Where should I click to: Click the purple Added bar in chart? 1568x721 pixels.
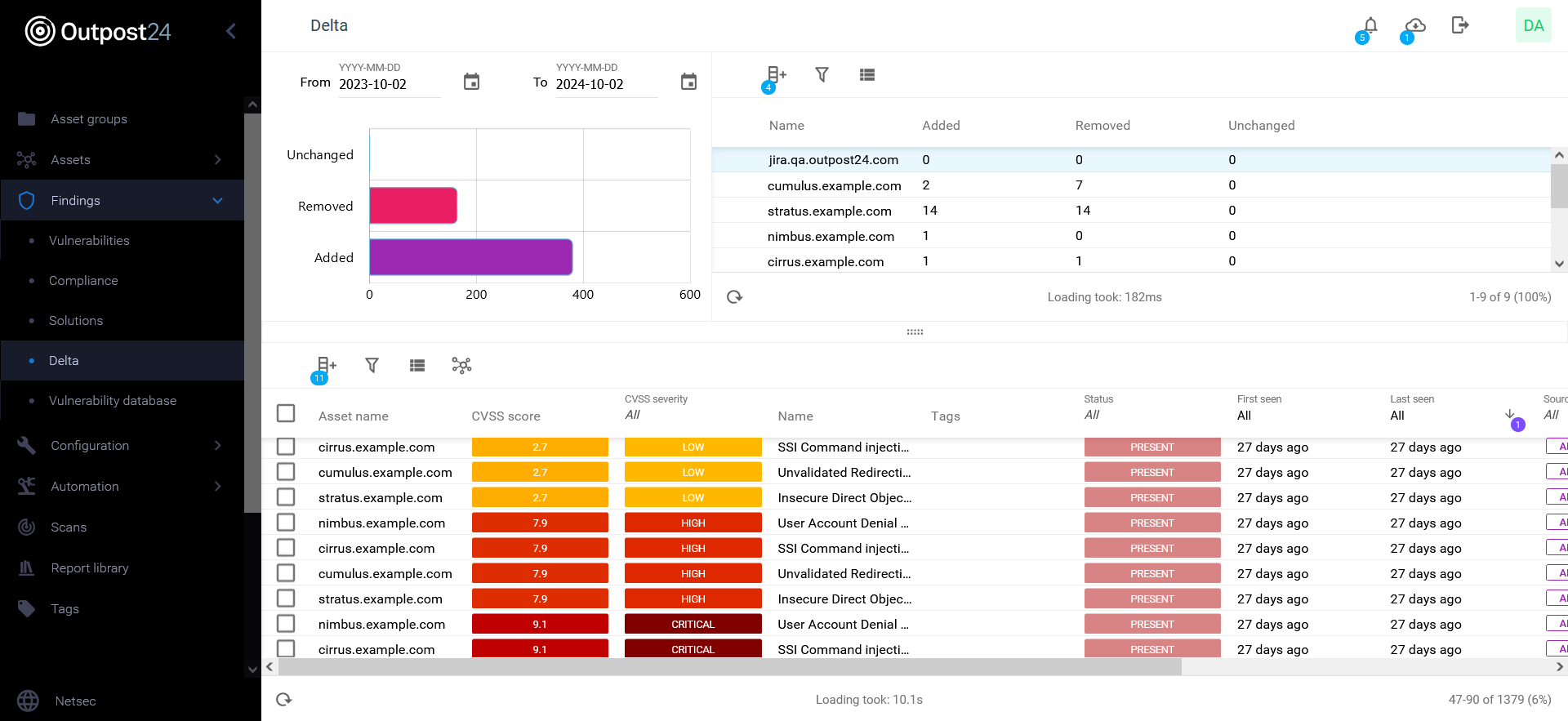pos(471,257)
